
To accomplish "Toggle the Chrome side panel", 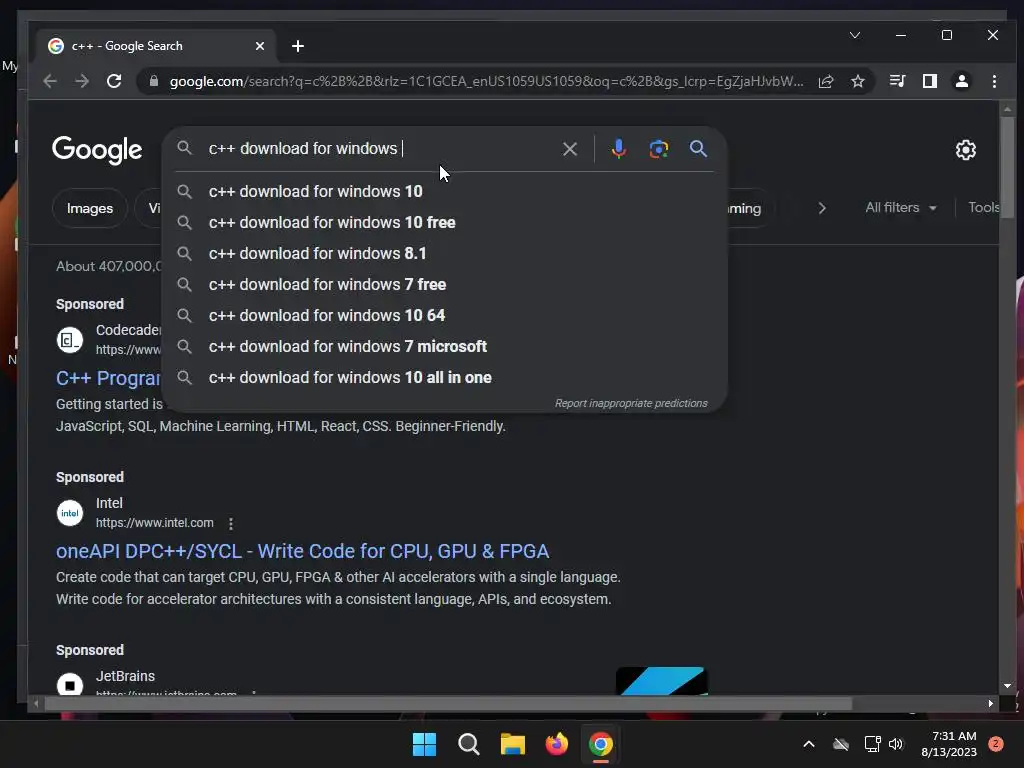I will tap(930, 81).
